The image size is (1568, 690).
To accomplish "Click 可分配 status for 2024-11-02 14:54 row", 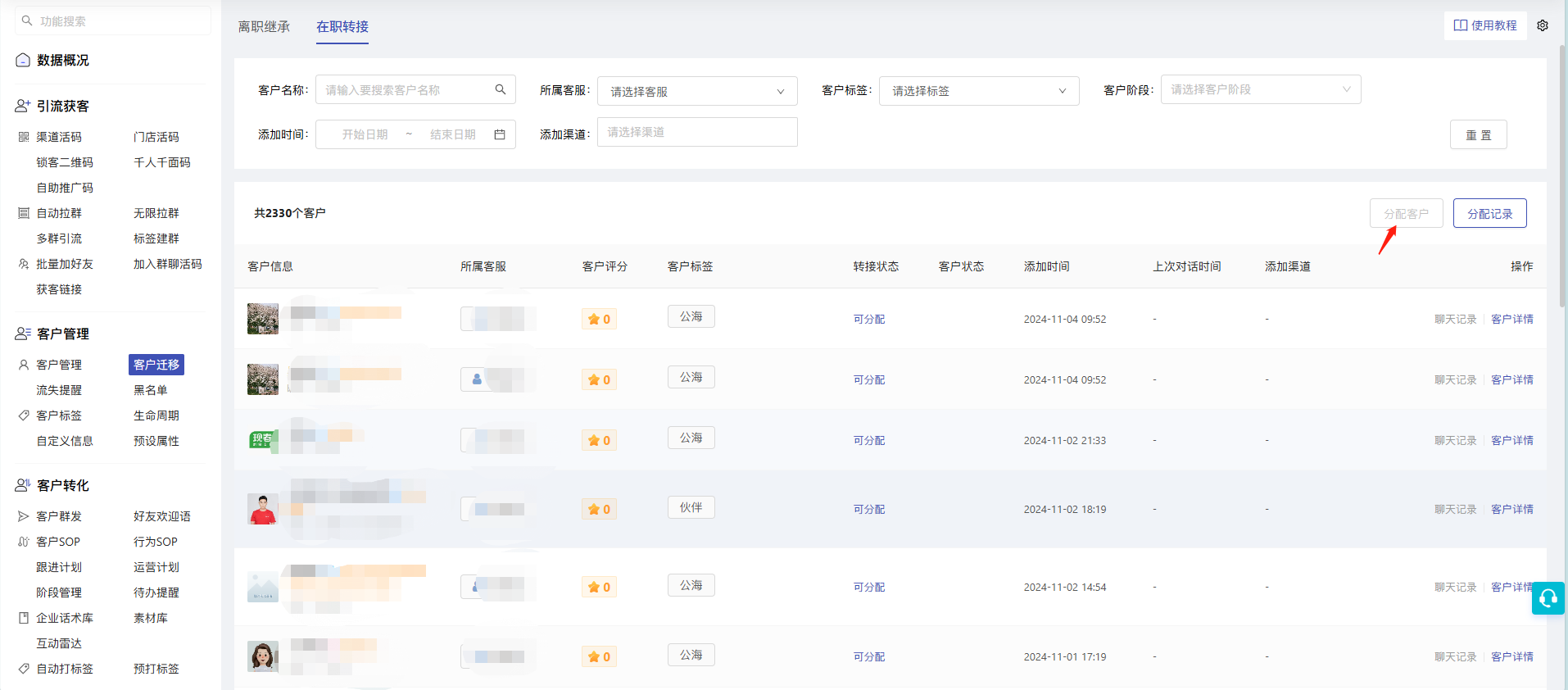I will click(x=869, y=587).
